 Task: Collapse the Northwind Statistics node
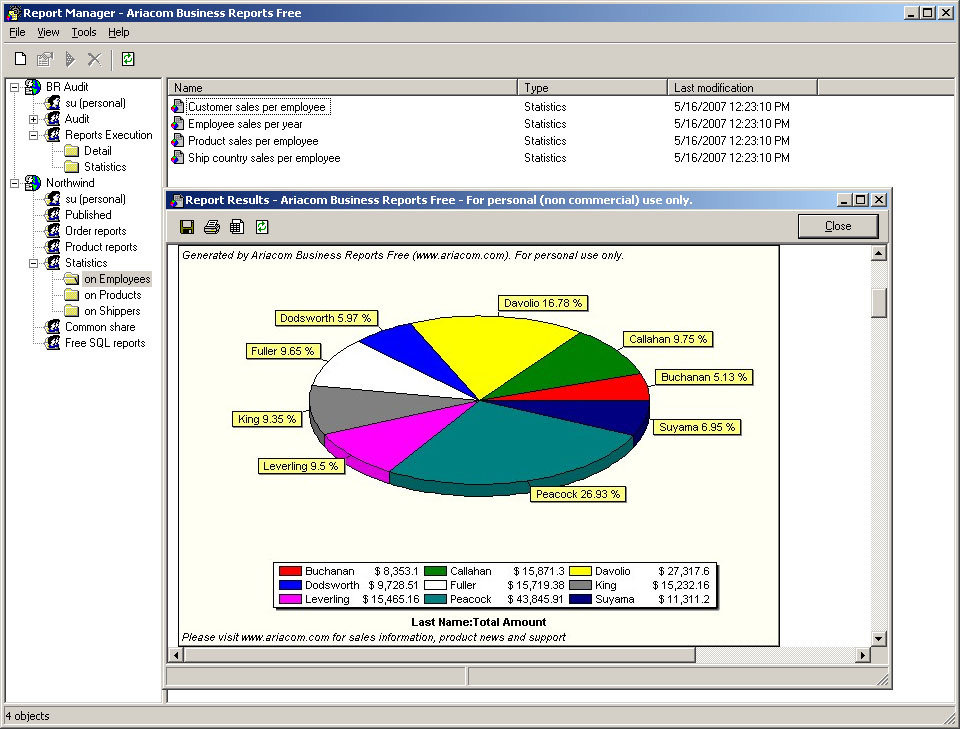34,263
